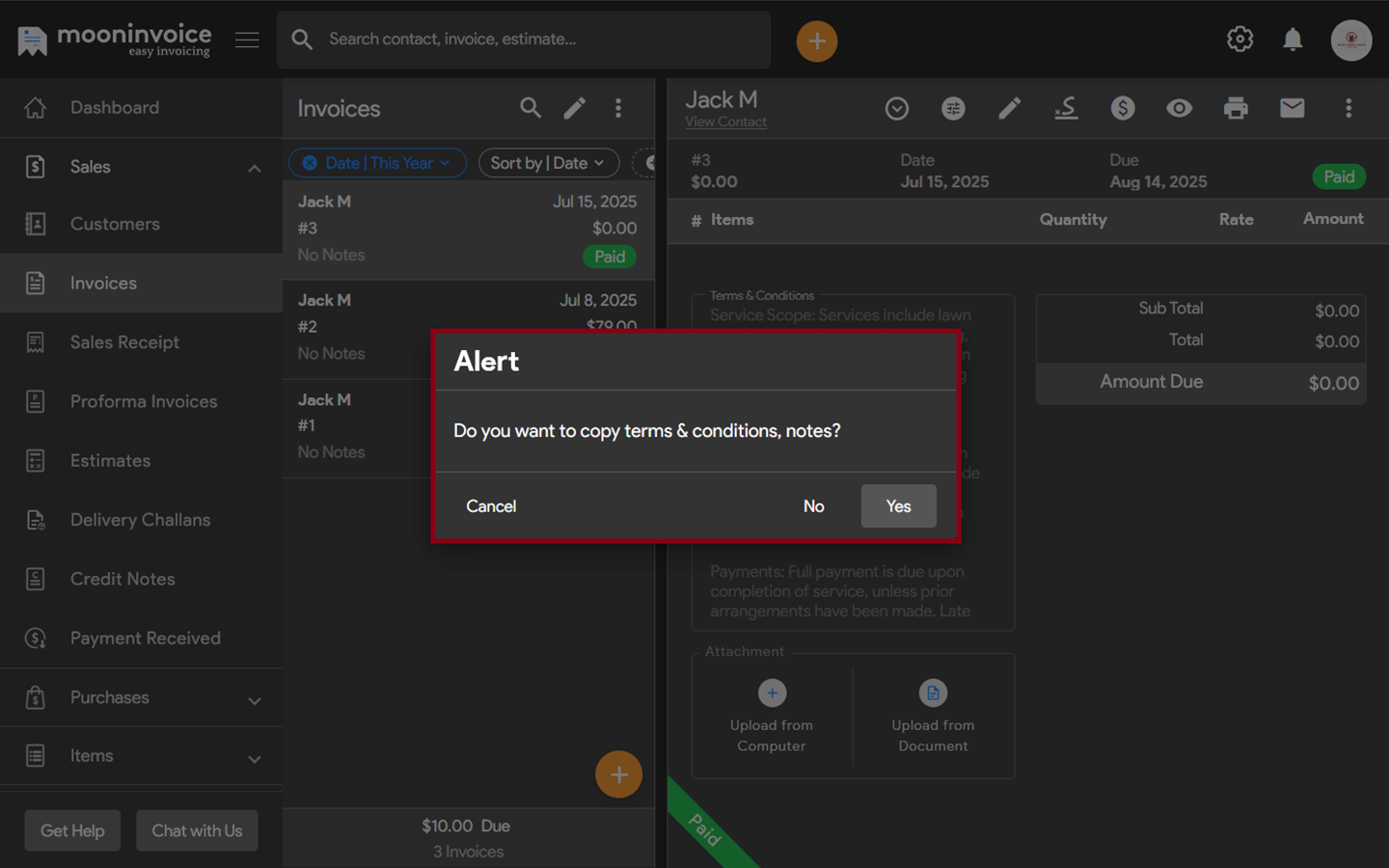
Task: Collapse the Sales section
Action: pos(255,168)
